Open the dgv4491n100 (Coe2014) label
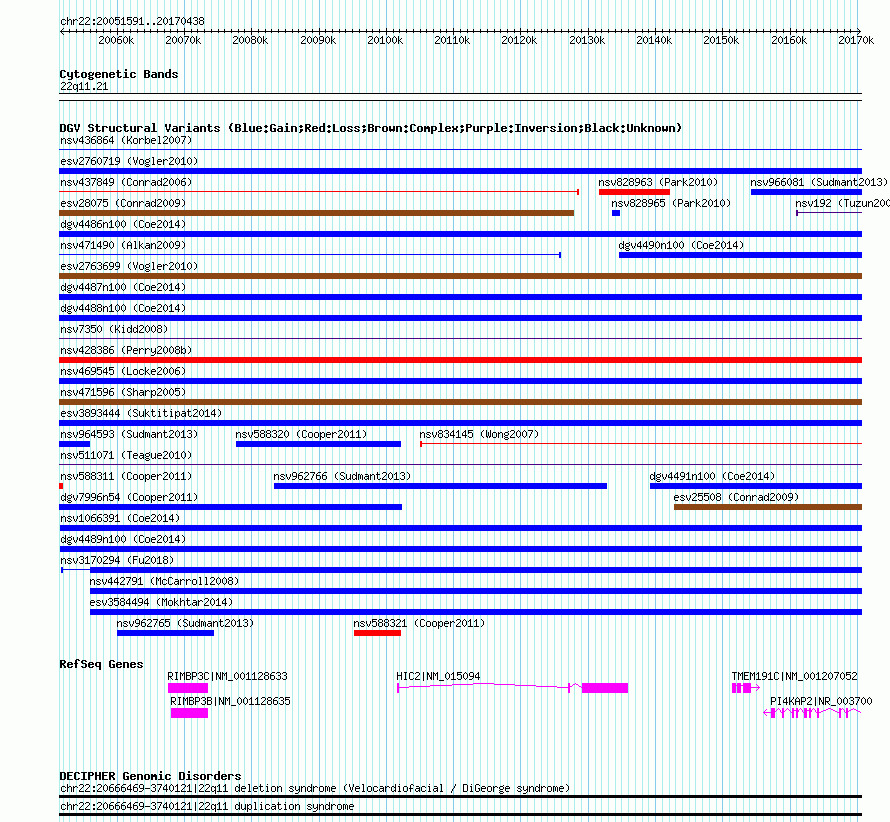 tap(712, 476)
